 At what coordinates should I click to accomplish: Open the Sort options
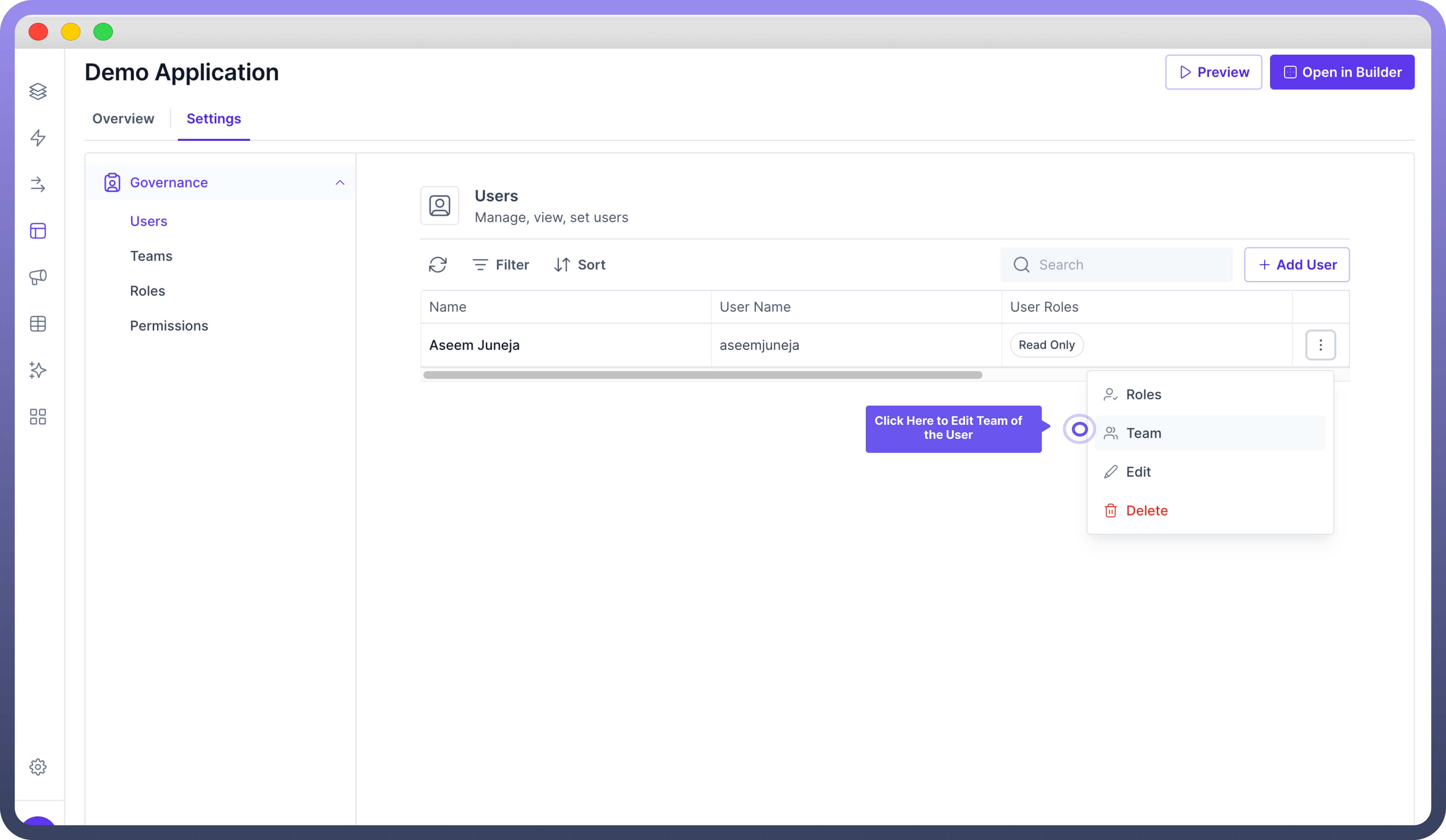pos(580,264)
